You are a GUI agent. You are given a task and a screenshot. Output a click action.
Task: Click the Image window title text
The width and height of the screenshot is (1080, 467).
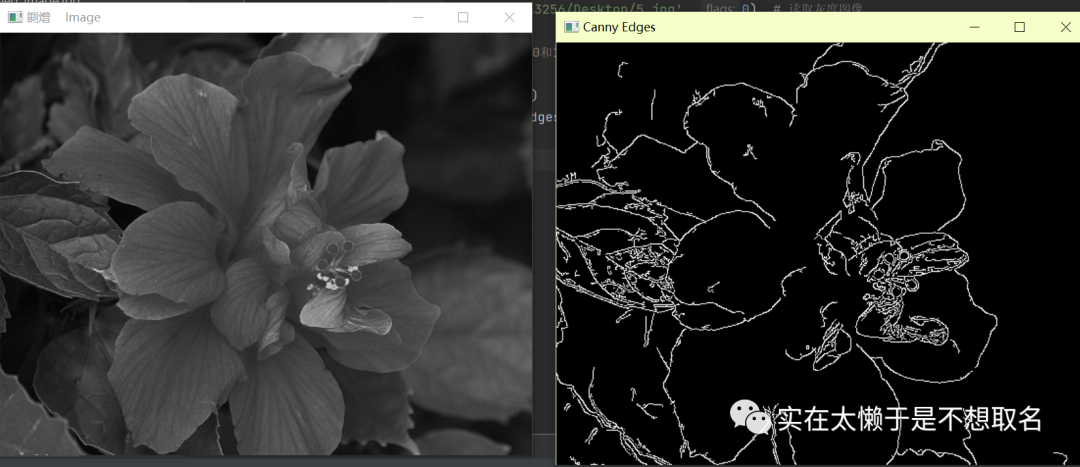(82, 18)
